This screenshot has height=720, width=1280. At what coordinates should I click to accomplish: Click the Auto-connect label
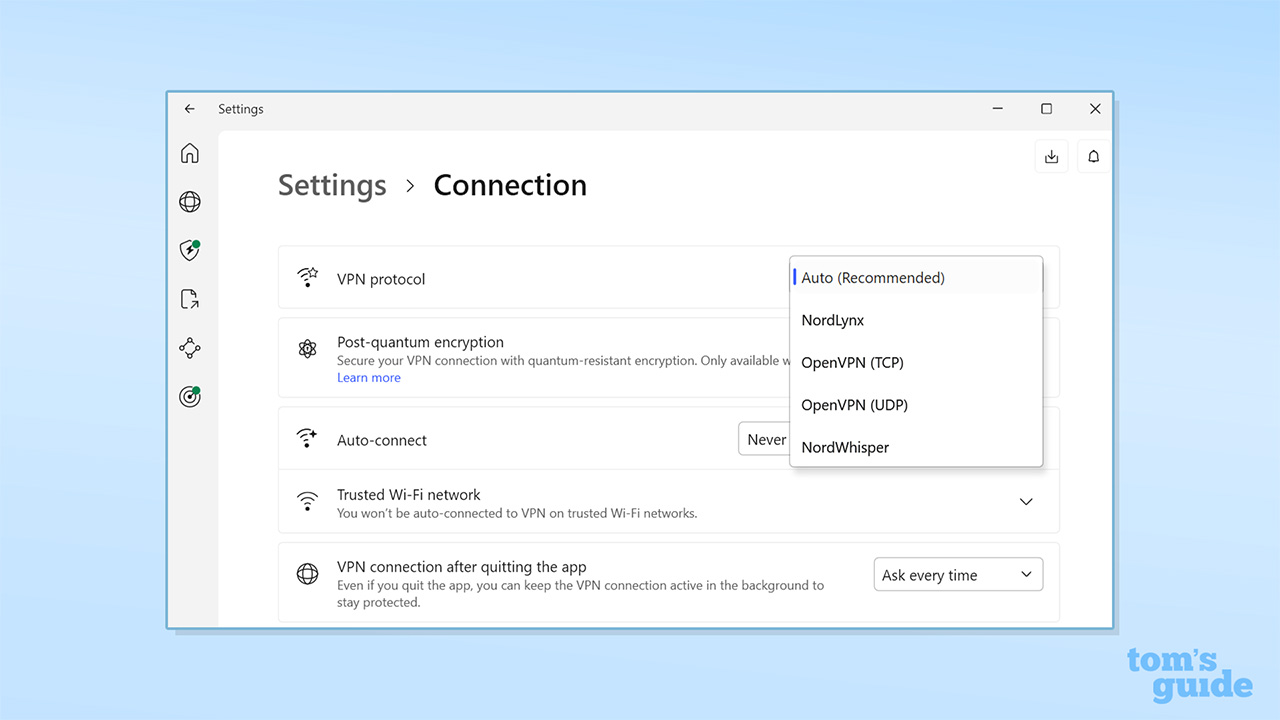coord(382,440)
